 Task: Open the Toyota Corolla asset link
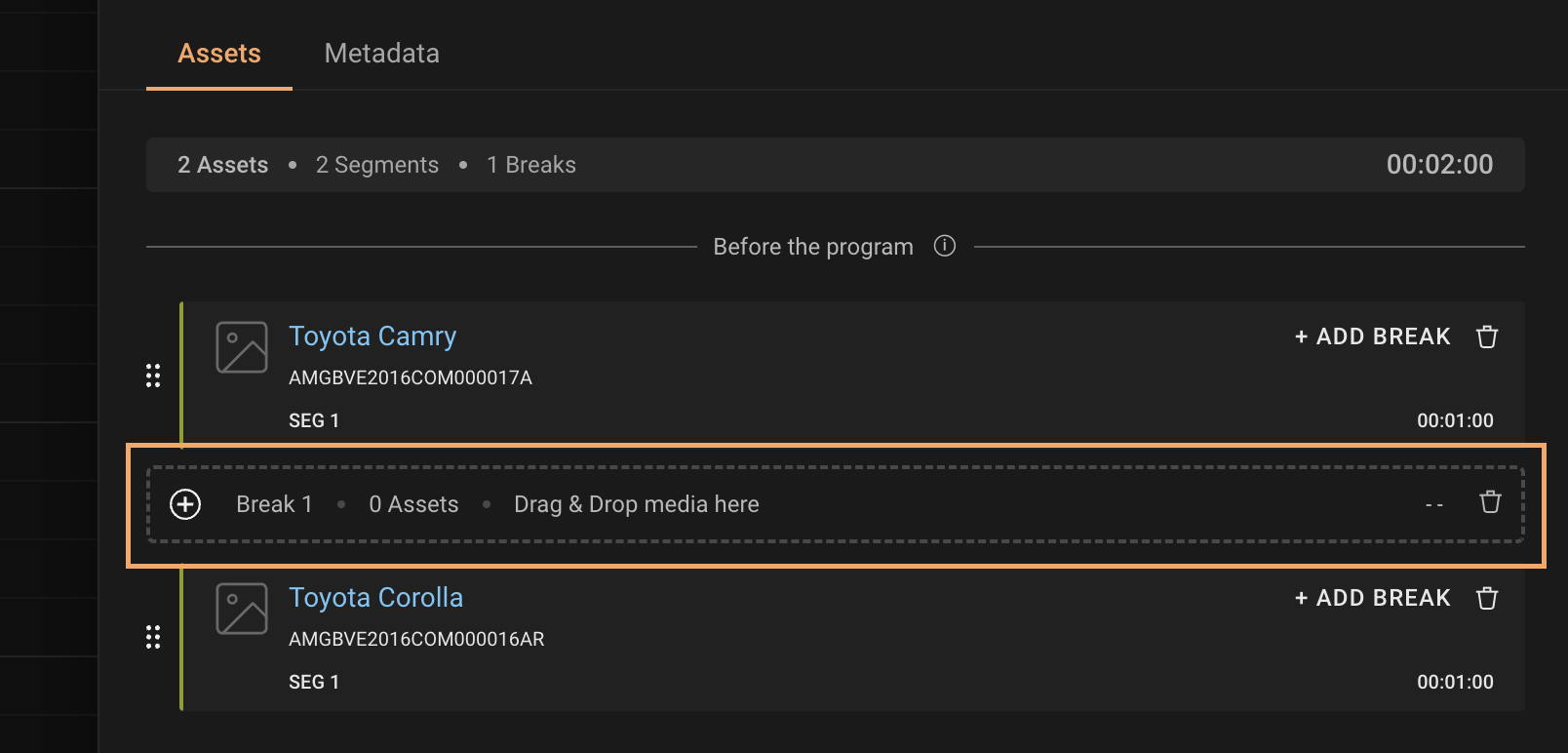(x=375, y=598)
